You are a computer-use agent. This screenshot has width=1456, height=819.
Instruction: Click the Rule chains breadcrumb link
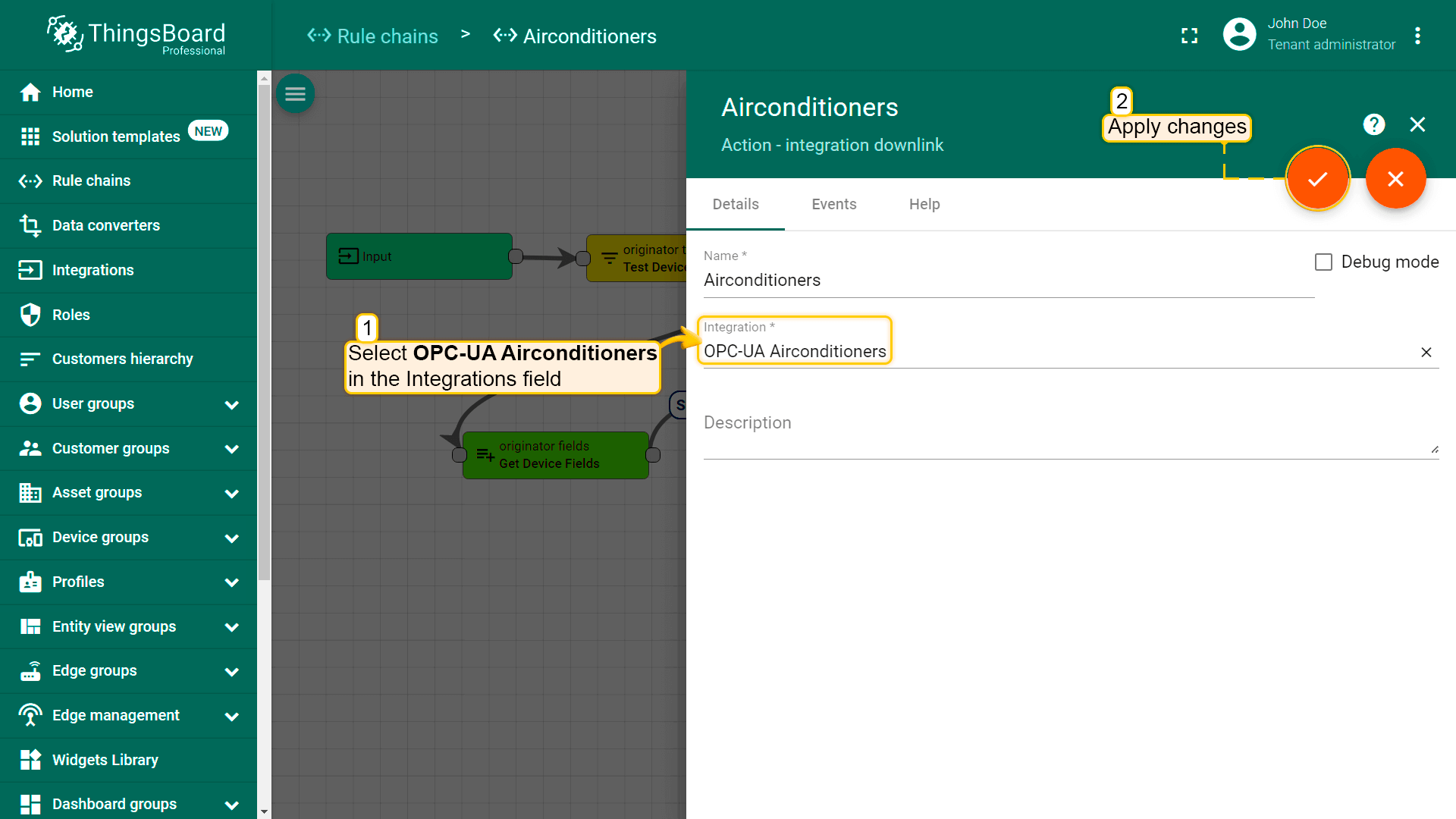(x=372, y=36)
